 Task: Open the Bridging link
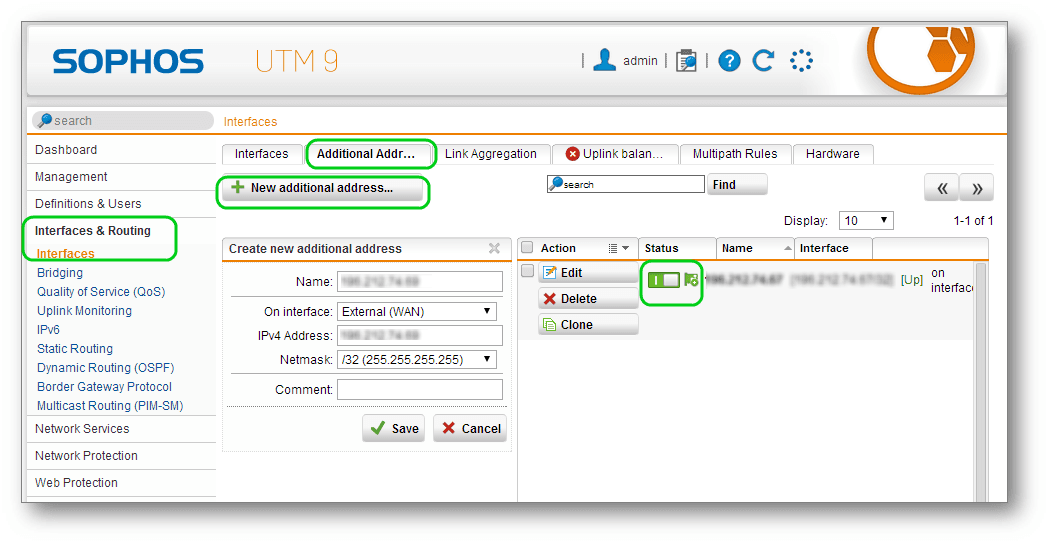60,272
